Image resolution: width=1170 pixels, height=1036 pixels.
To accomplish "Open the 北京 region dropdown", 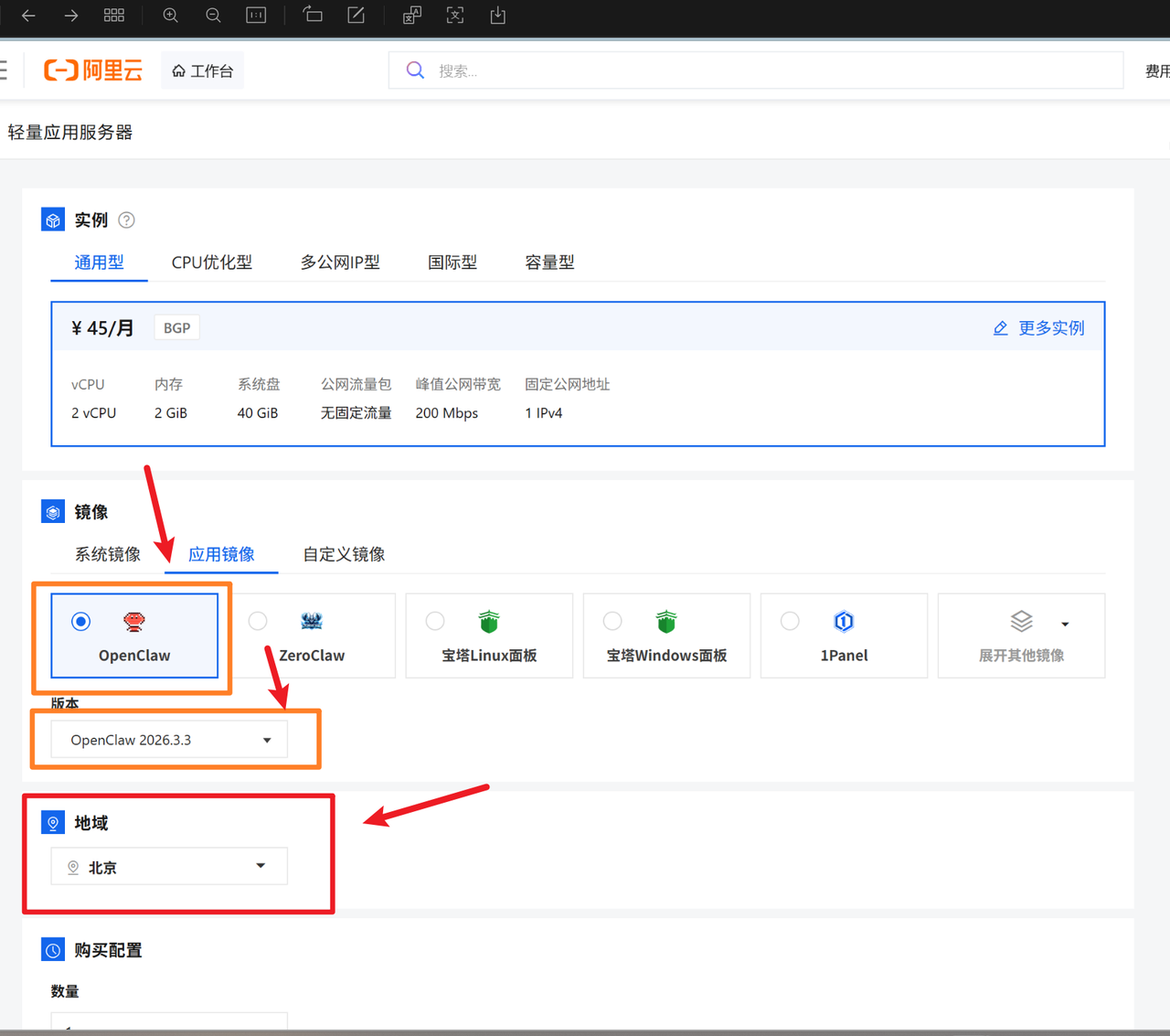I will click(169, 867).
